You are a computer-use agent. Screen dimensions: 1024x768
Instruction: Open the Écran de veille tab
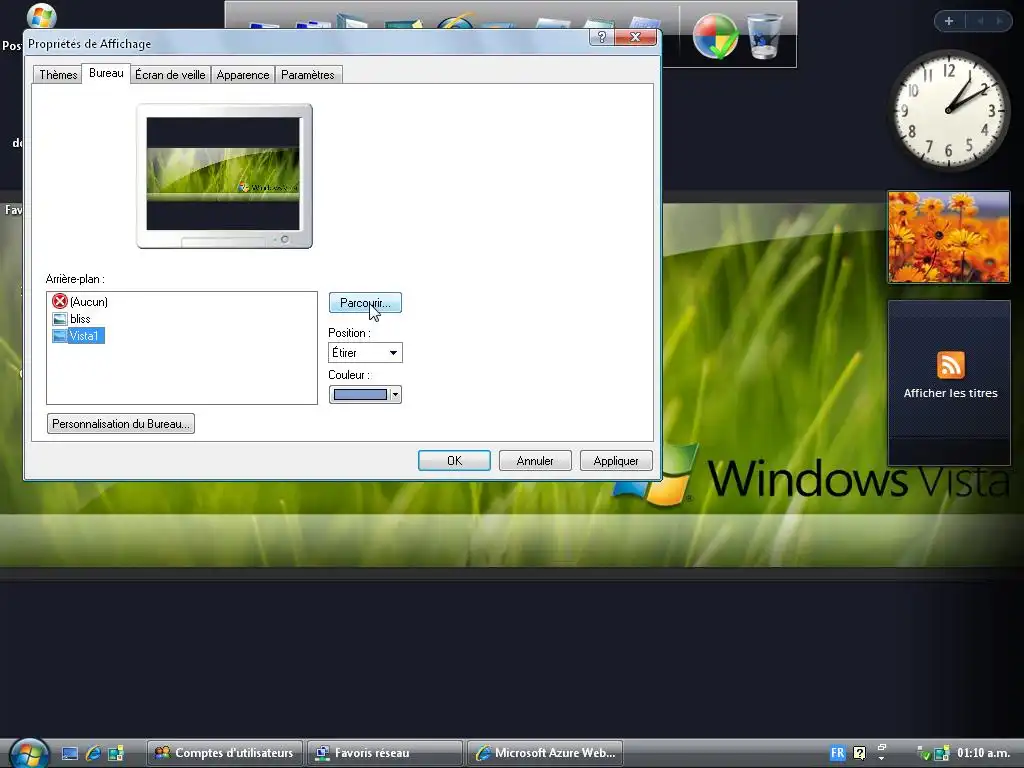(170, 74)
